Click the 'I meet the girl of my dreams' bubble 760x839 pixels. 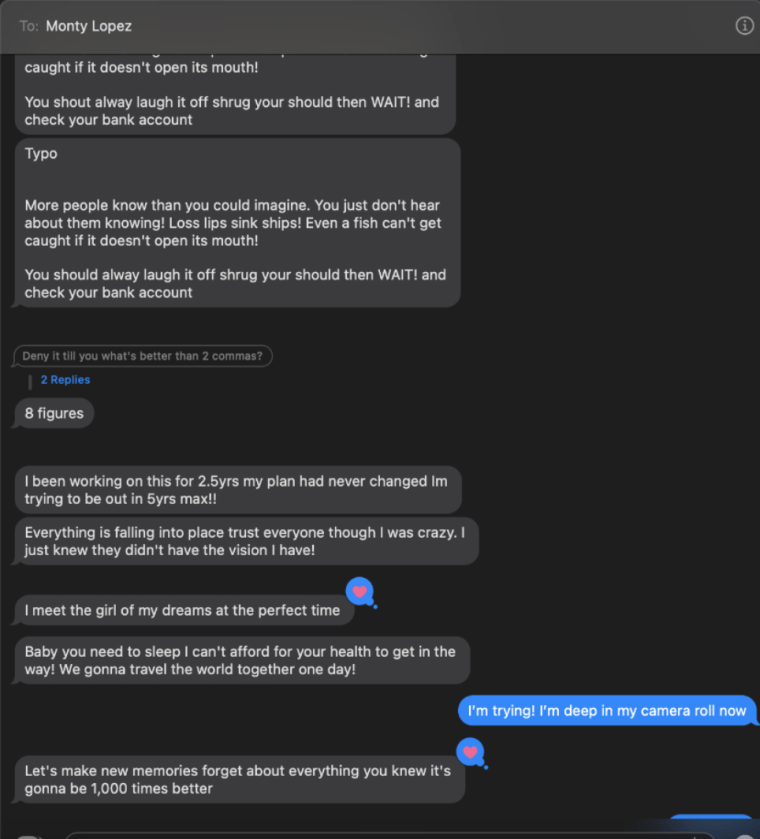184,611
